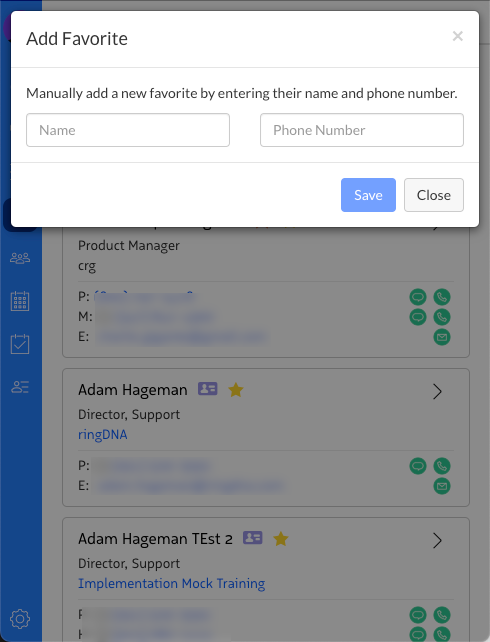Viewport: 490px width, 642px height.
Task: Open the ringDNA account link
Action: (x=103, y=434)
